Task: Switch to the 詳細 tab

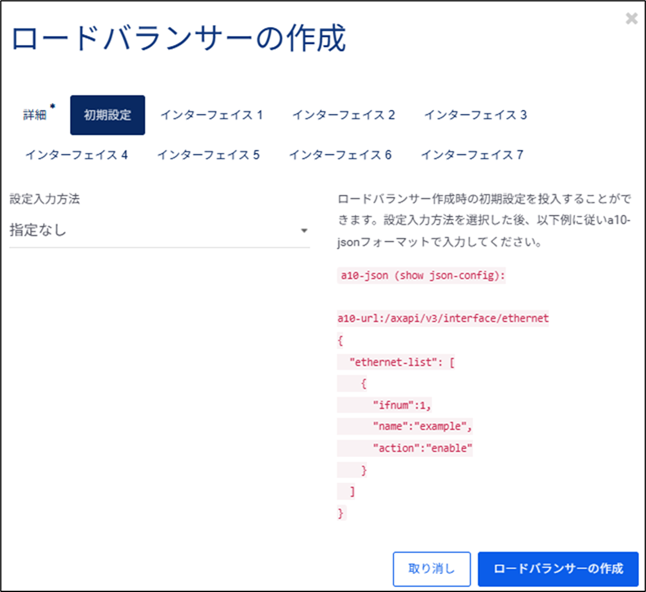Action: (36, 115)
